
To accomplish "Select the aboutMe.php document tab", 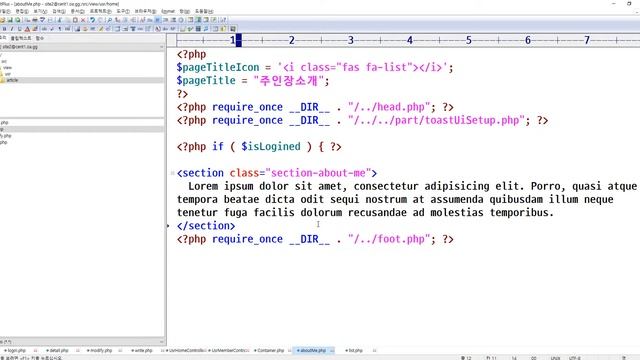I will pyautogui.click(x=312, y=351).
